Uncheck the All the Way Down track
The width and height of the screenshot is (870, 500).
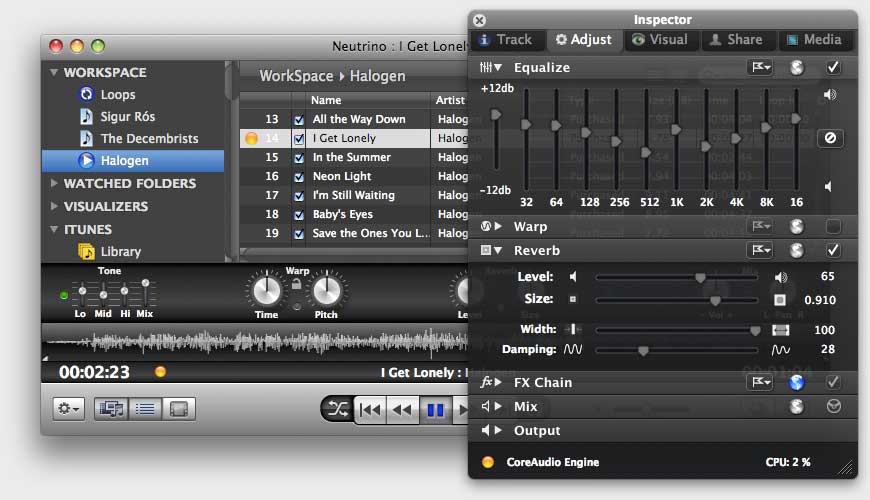pos(299,120)
